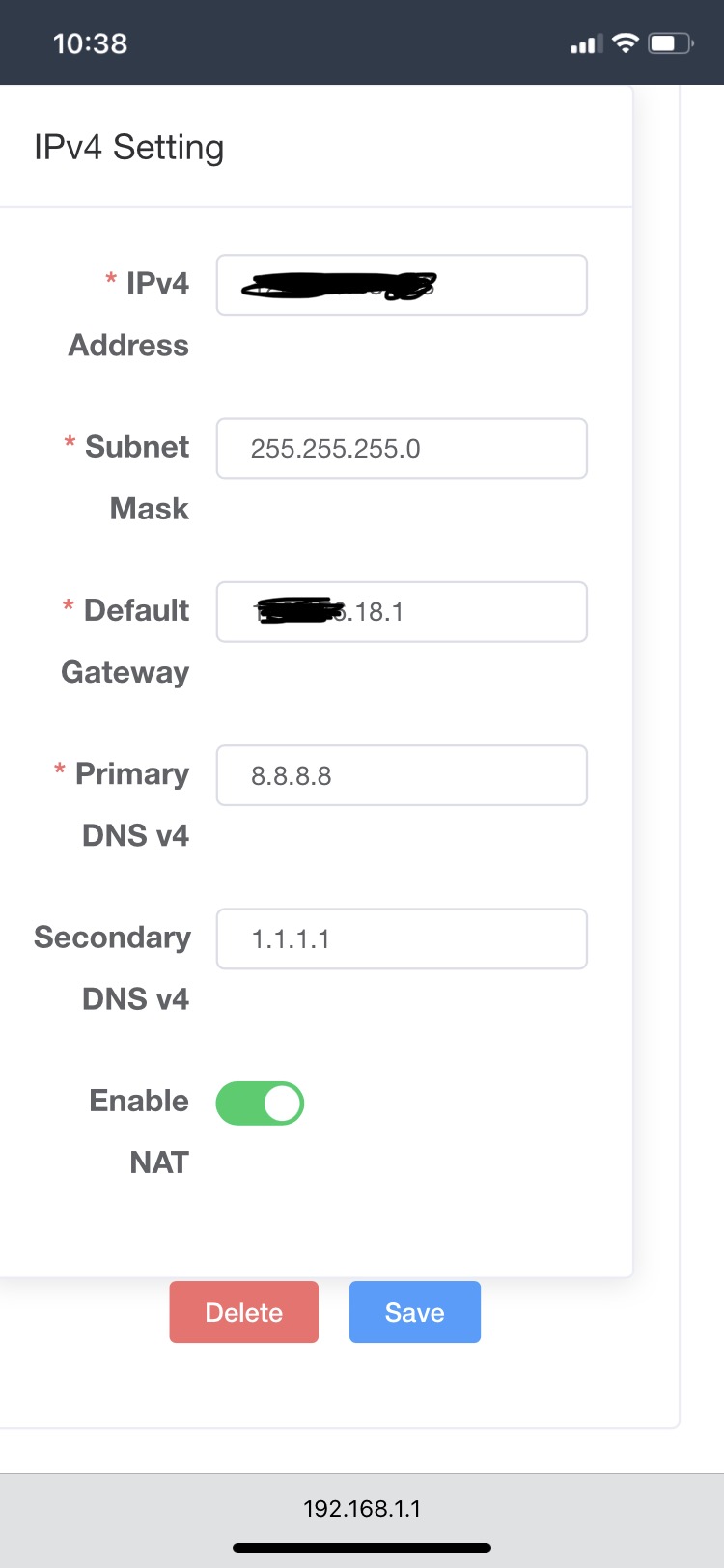This screenshot has width=724, height=1568.
Task: Tap the IPv4 Setting dialog title
Action: (128, 148)
